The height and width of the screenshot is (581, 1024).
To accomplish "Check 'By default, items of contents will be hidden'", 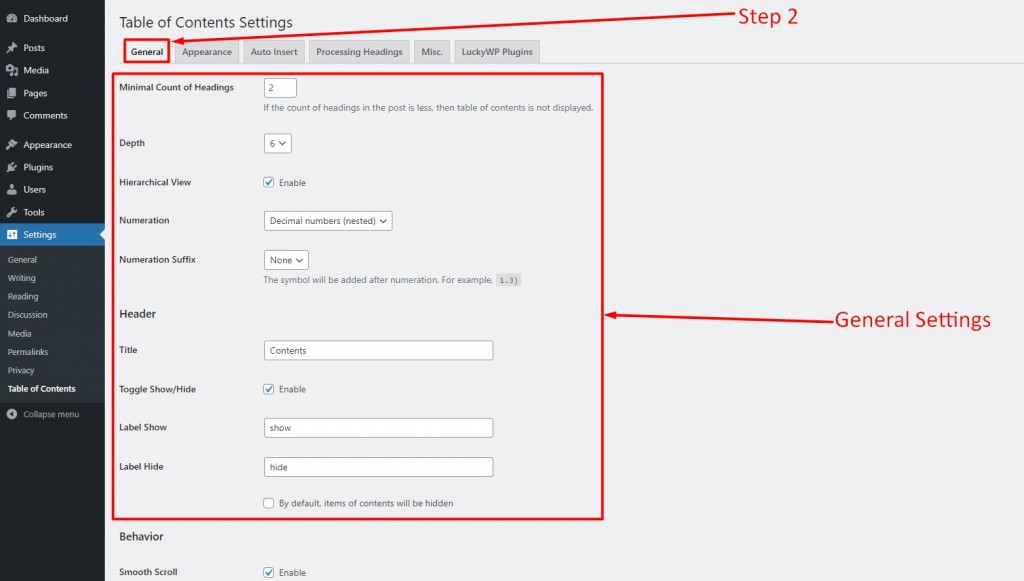I will click(268, 503).
